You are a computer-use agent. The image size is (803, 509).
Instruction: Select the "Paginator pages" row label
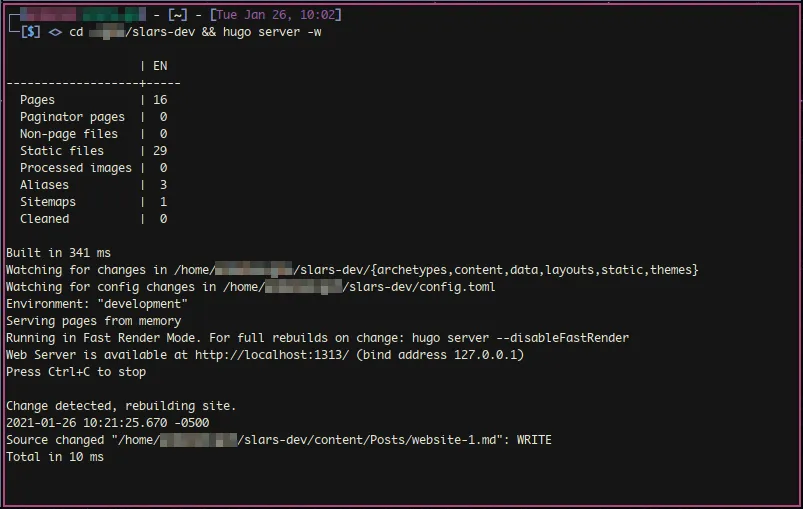(x=72, y=117)
